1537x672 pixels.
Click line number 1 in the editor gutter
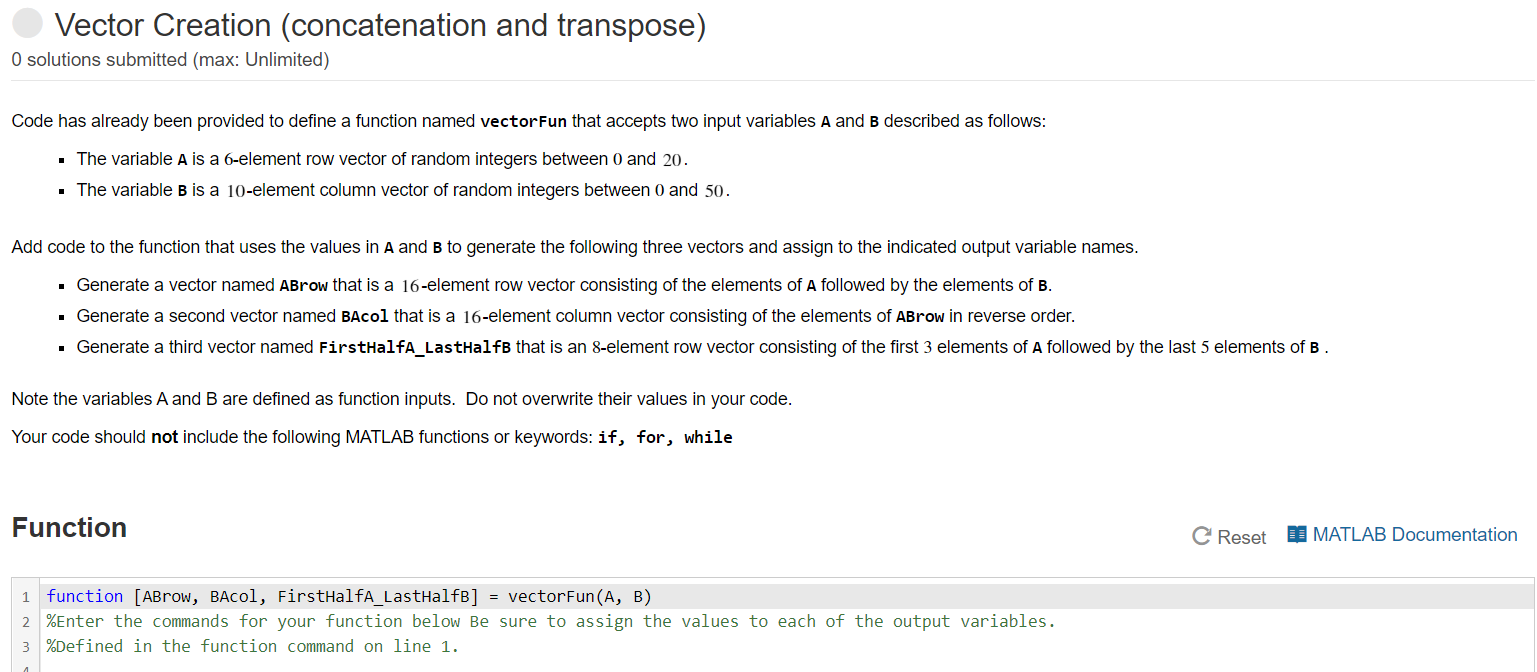(24, 595)
